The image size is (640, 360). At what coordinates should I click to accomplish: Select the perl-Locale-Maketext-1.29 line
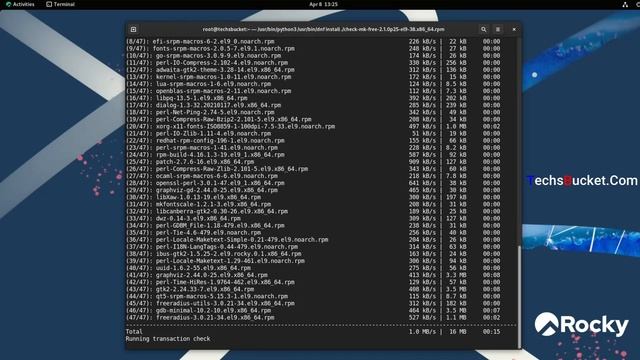313,261
